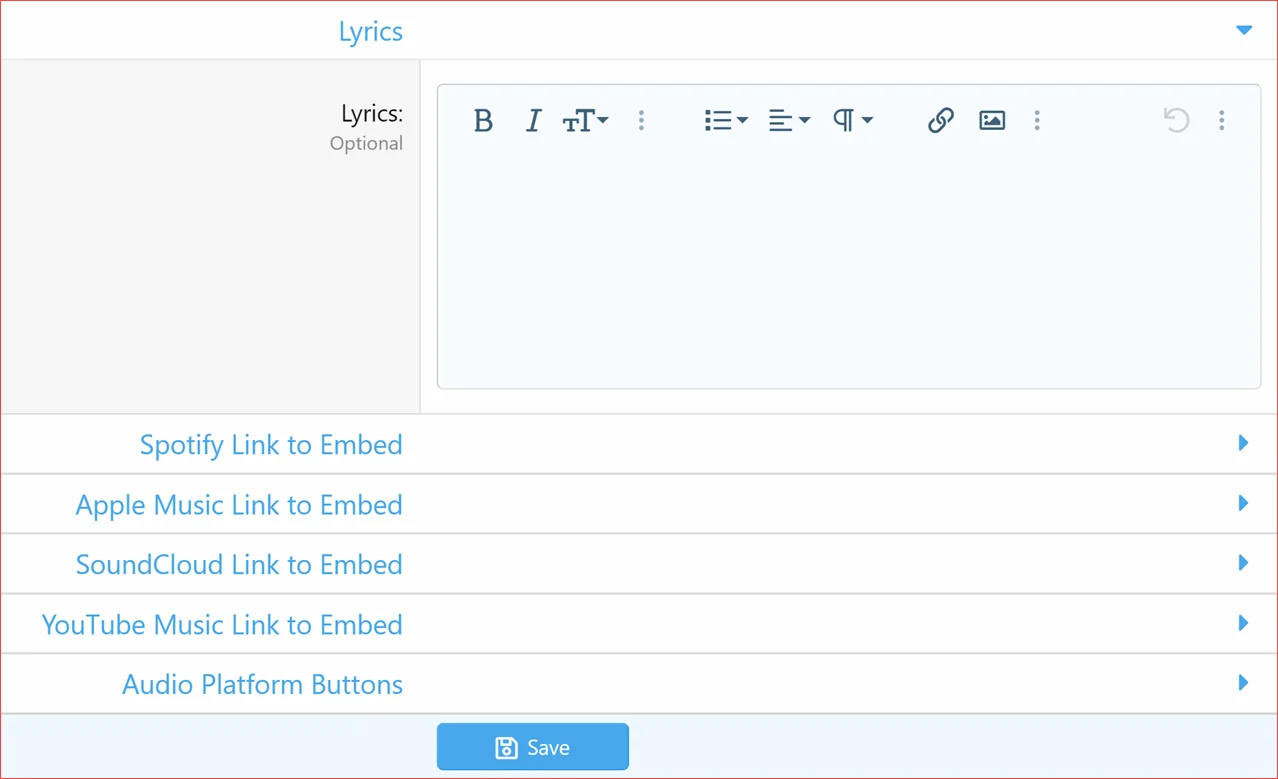Screen dimensions: 1278x779
Task: Expand Apple Music Link to Embed
Action: pos(1243,503)
